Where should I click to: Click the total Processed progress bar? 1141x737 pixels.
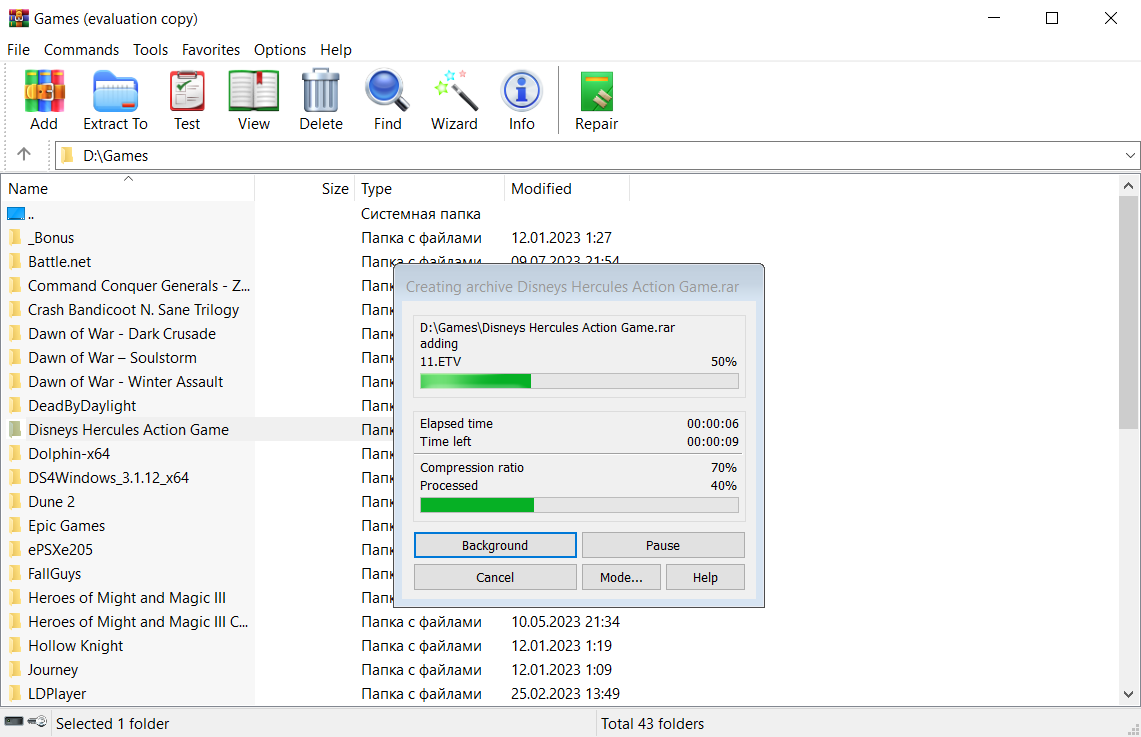(579, 505)
